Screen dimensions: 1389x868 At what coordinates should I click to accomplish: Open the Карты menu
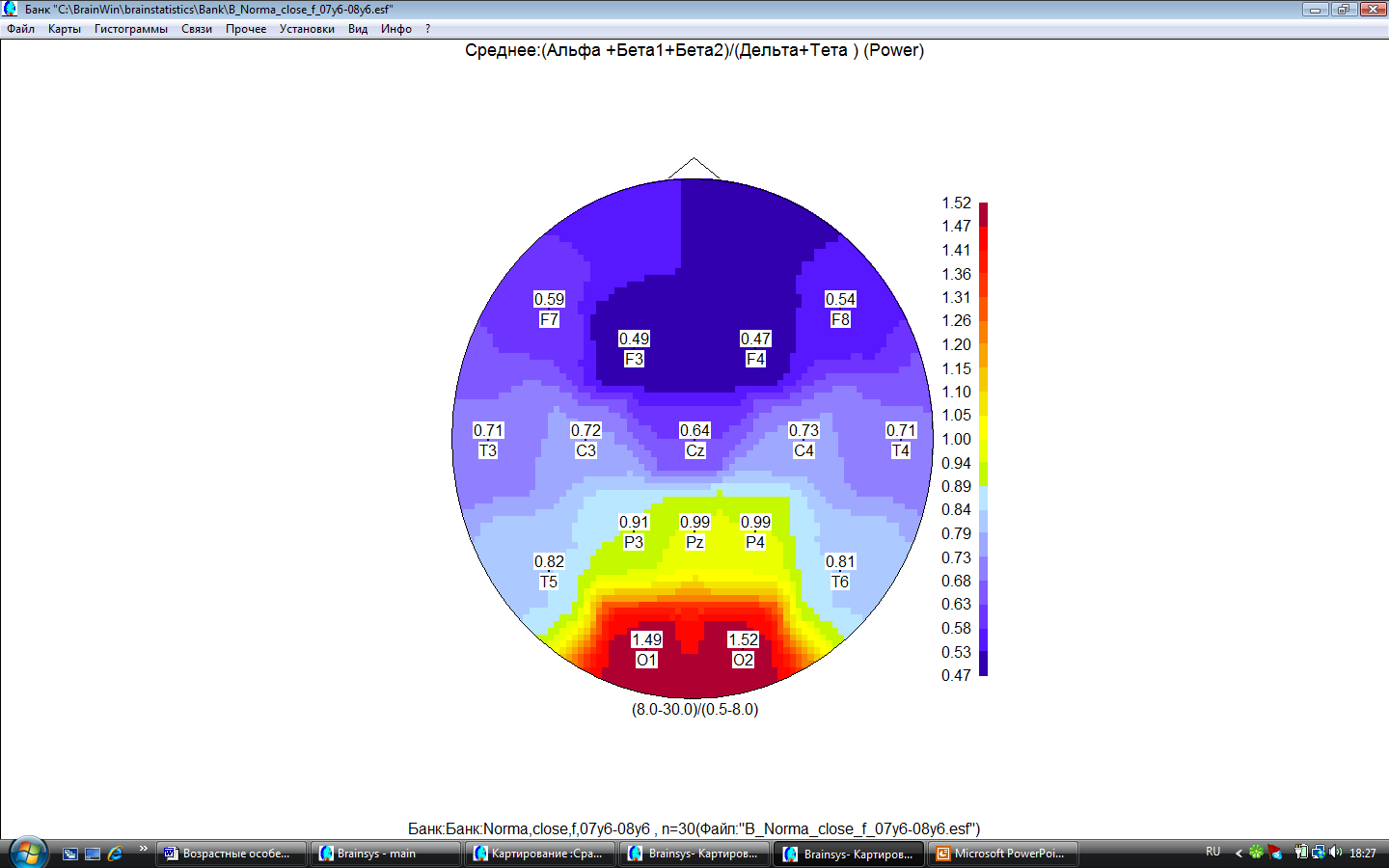point(65,29)
